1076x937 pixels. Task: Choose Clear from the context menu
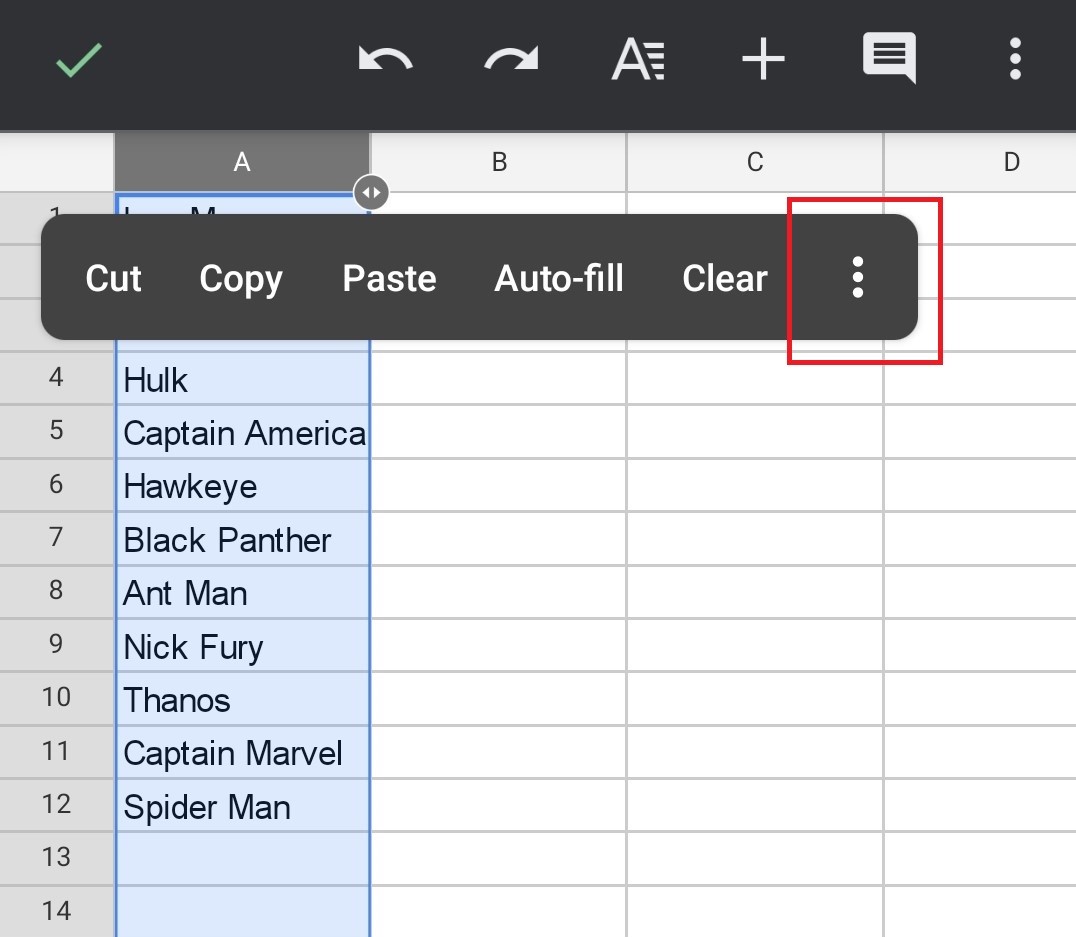[725, 279]
